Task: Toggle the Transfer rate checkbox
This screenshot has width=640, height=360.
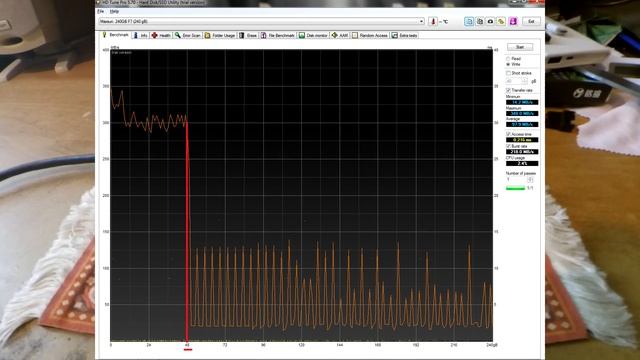Action: click(x=509, y=90)
